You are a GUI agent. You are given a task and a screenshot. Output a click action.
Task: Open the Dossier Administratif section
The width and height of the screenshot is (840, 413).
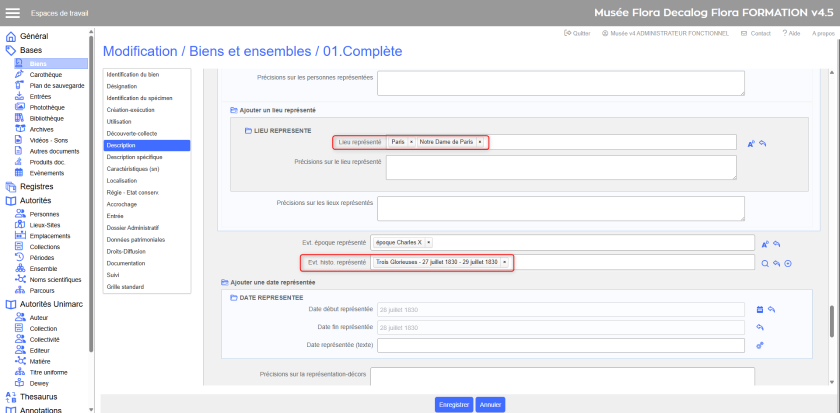[134, 228]
